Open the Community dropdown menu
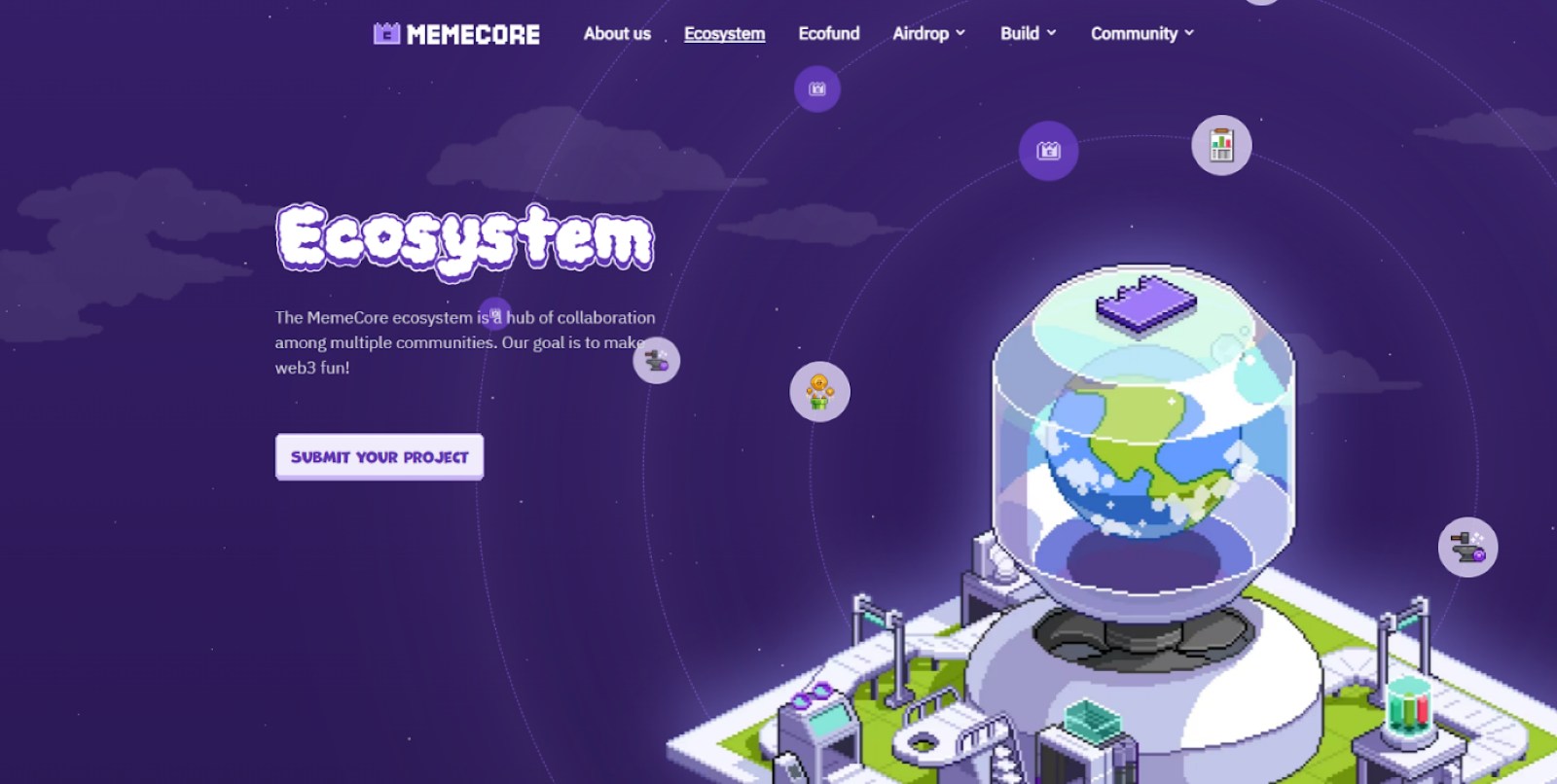 [1142, 33]
